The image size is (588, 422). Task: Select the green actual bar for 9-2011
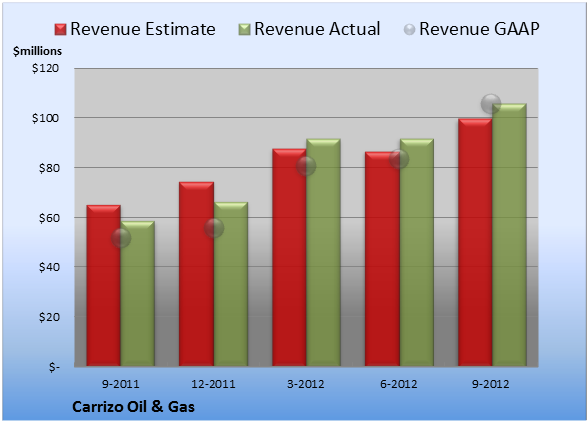click(x=138, y=293)
